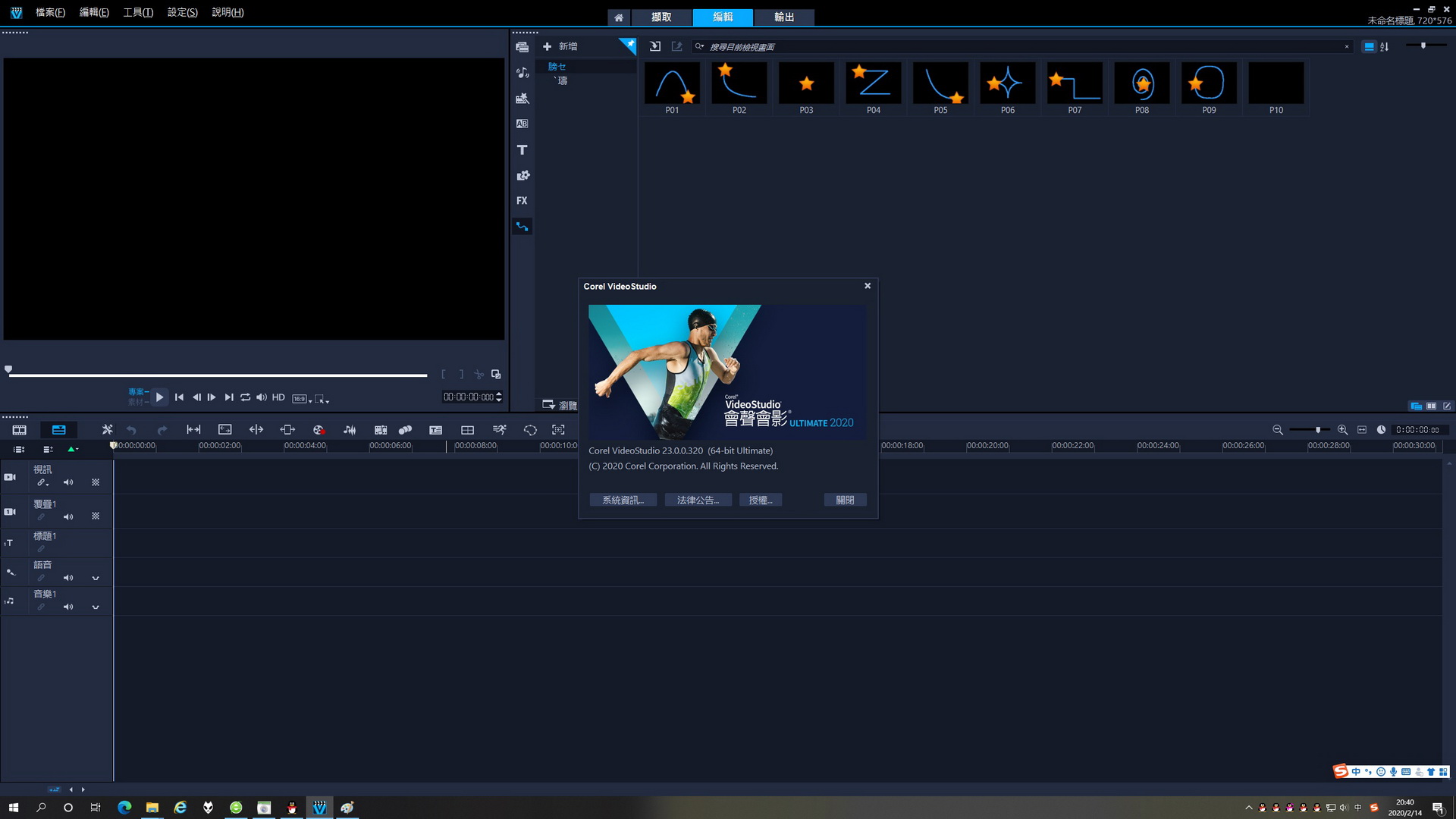Select the Path library icon

[522, 226]
